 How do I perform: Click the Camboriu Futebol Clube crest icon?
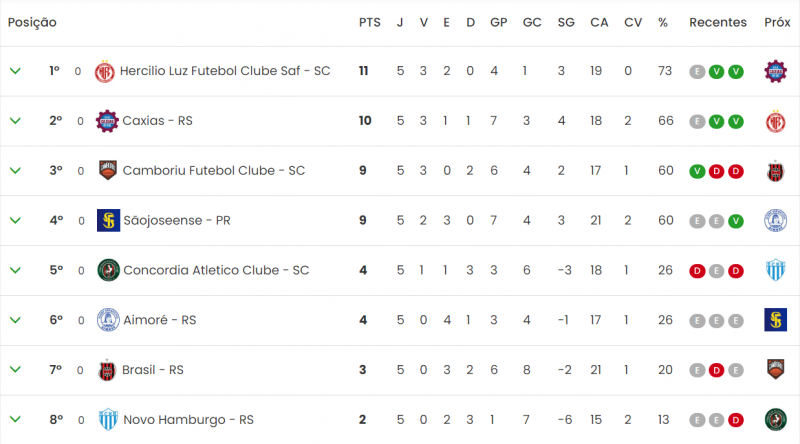108,170
